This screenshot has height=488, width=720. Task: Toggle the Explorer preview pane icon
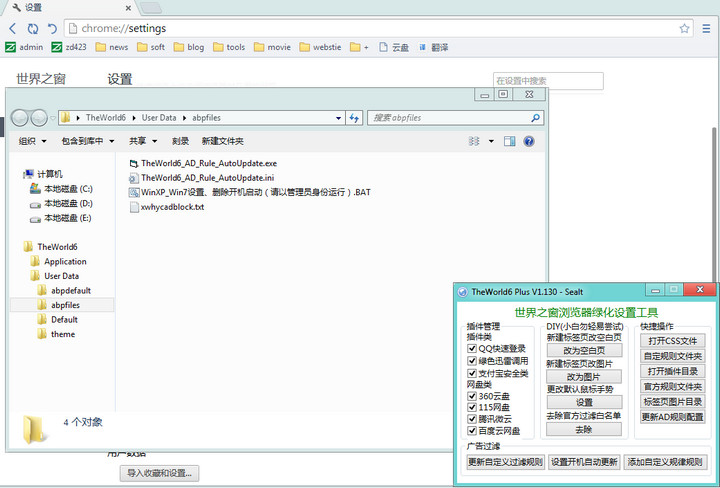point(509,141)
